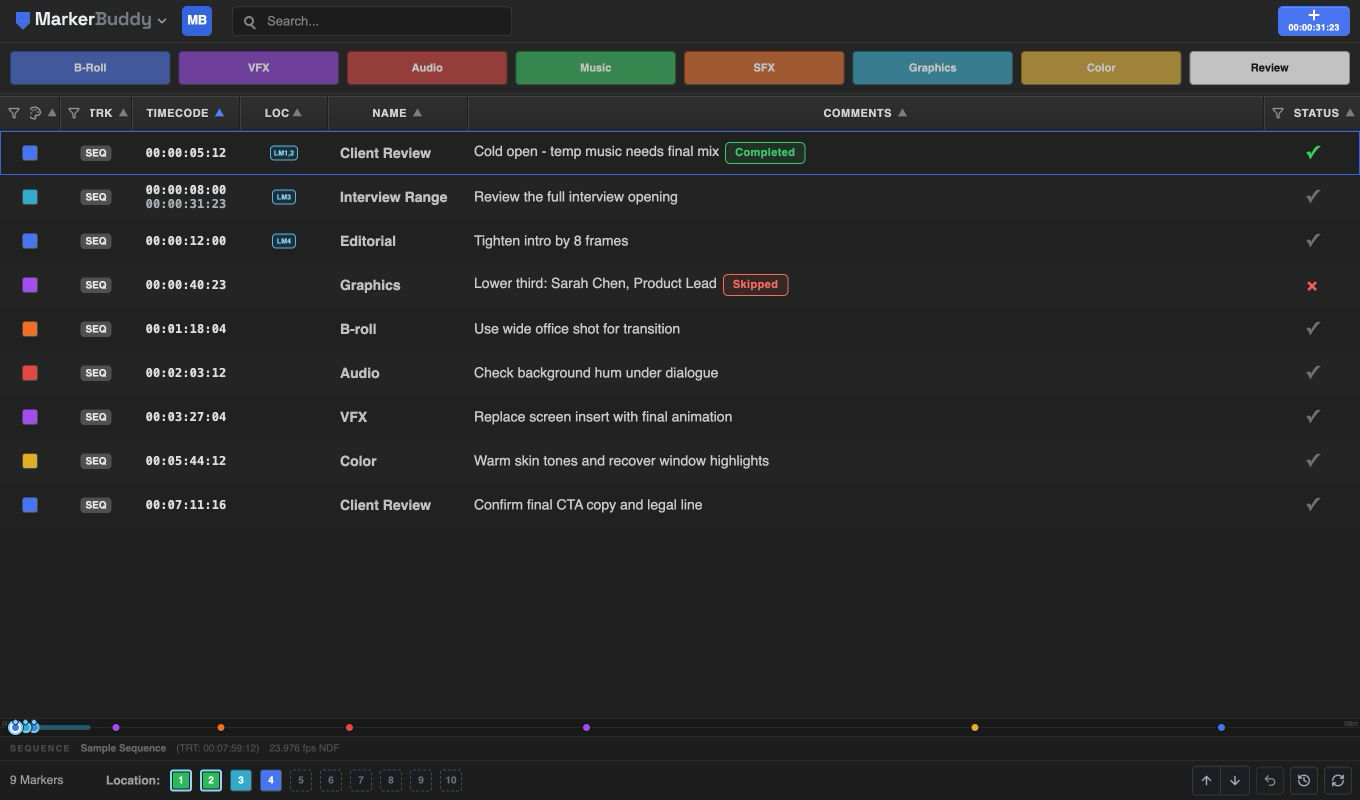Click color swatch of Editorial row
Screen dimensions: 1360x800
pos(30,241)
